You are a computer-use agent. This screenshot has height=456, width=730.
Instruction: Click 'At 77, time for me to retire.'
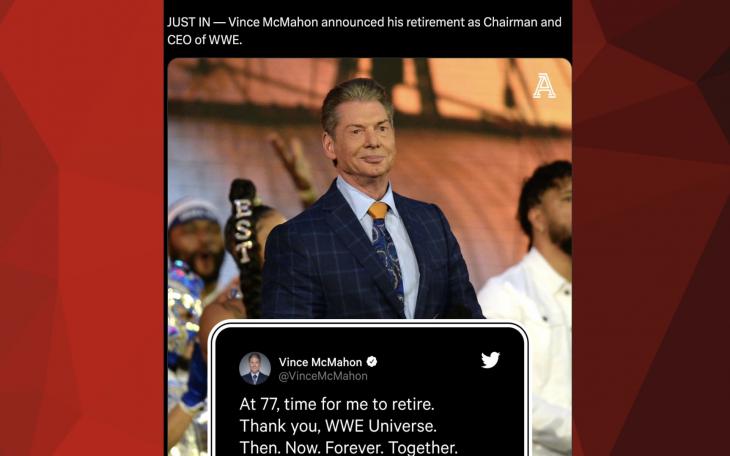click(x=337, y=404)
